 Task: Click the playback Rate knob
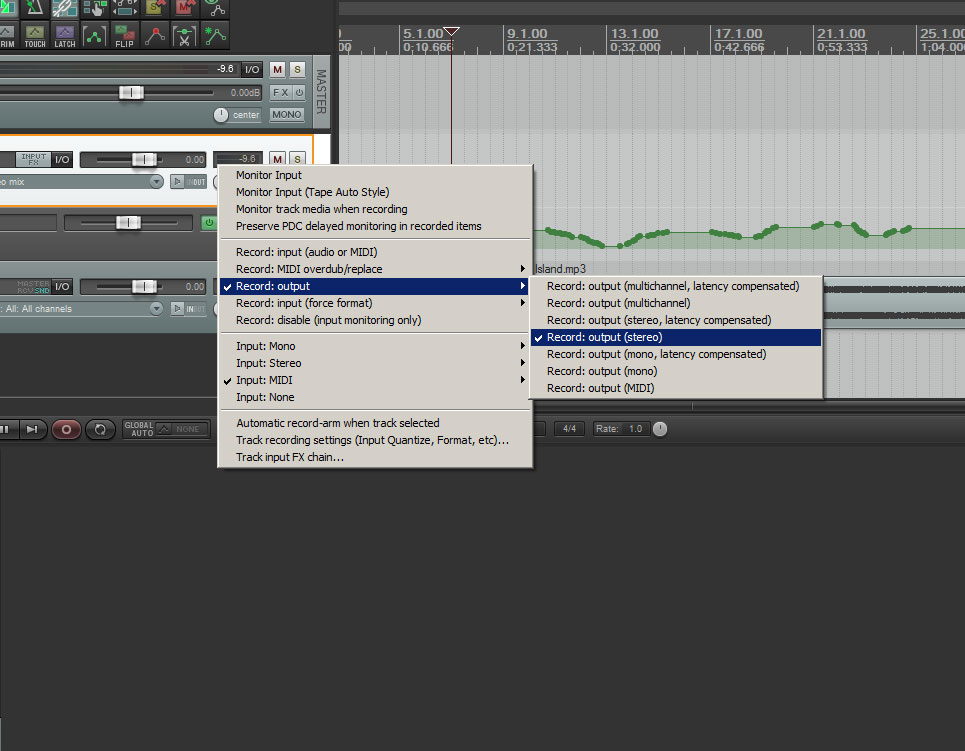pyautogui.click(x=660, y=429)
